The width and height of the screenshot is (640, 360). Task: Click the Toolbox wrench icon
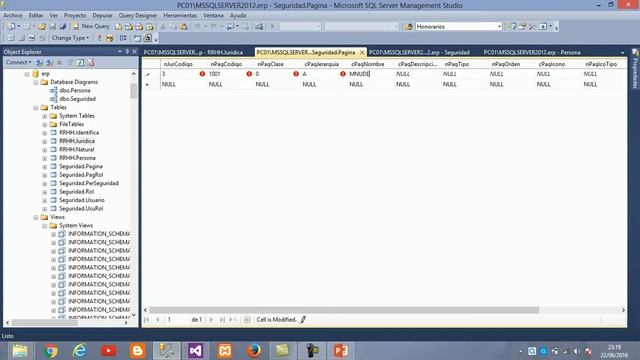coord(532,27)
